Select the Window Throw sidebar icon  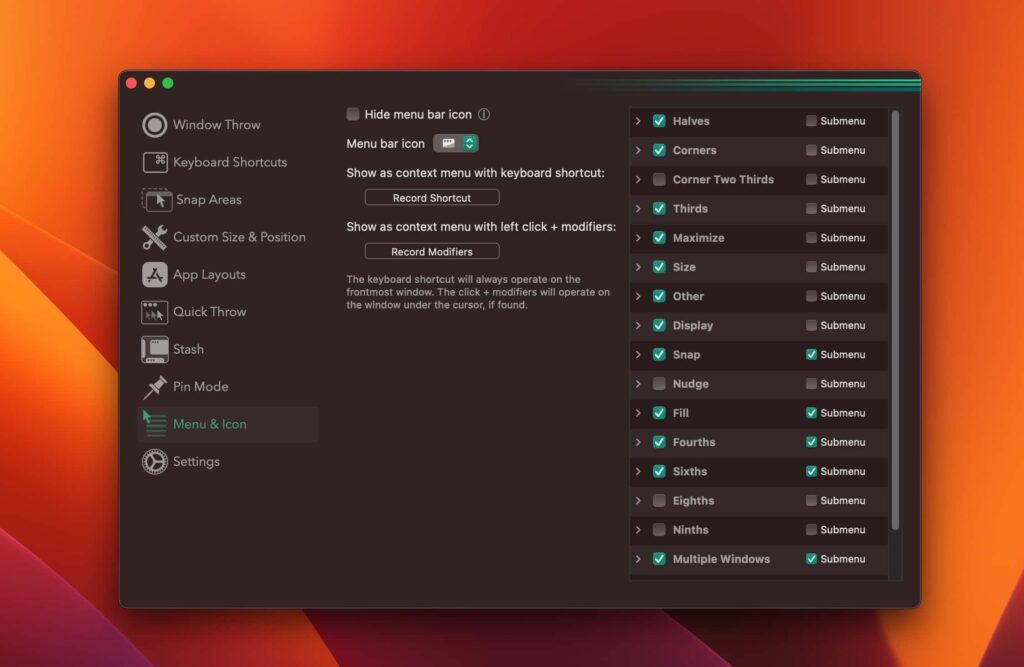point(155,124)
